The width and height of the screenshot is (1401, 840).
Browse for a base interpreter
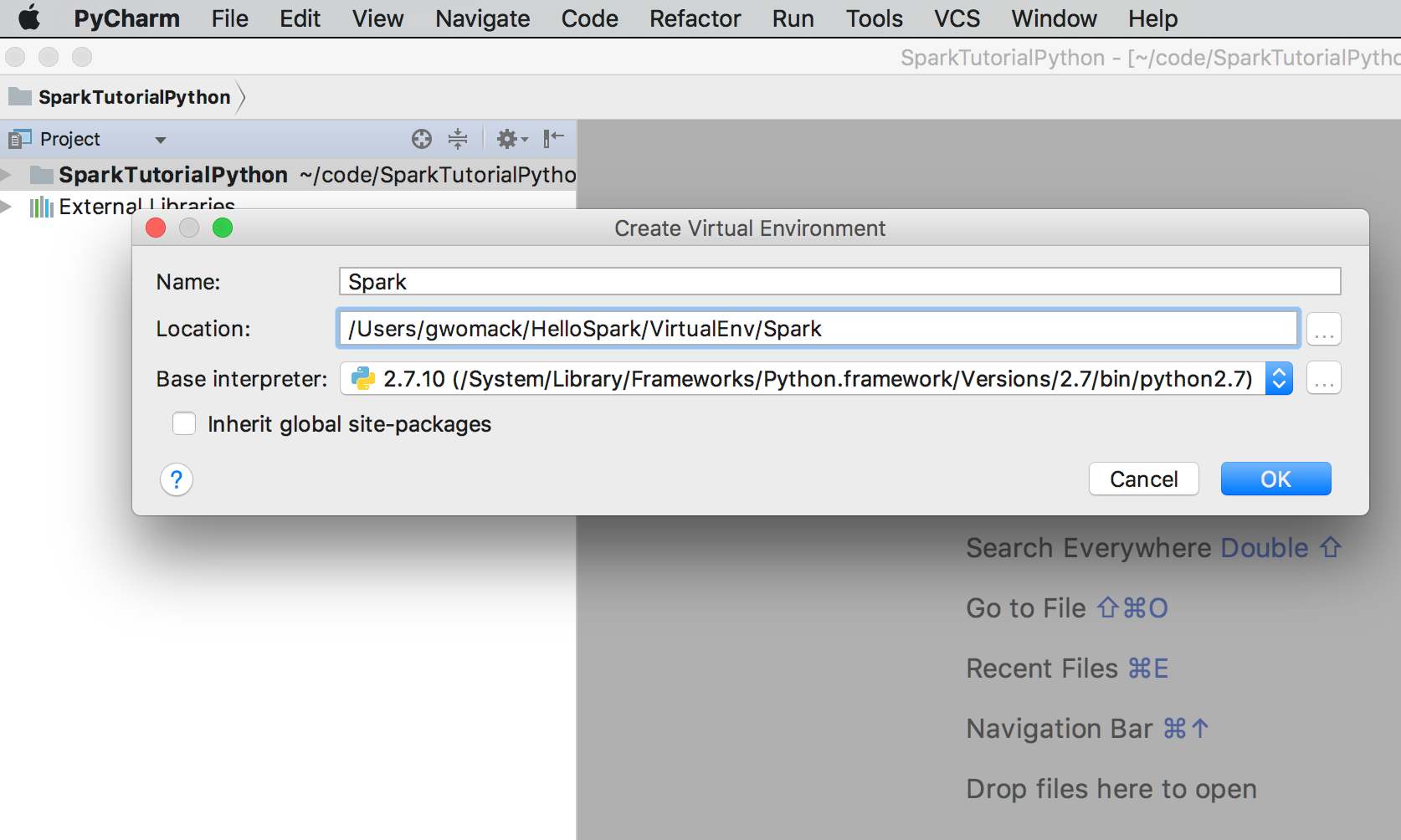click(x=1324, y=378)
